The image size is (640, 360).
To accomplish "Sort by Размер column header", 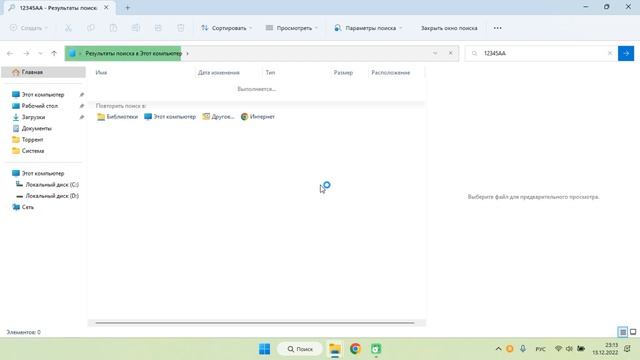I will tap(343, 73).
